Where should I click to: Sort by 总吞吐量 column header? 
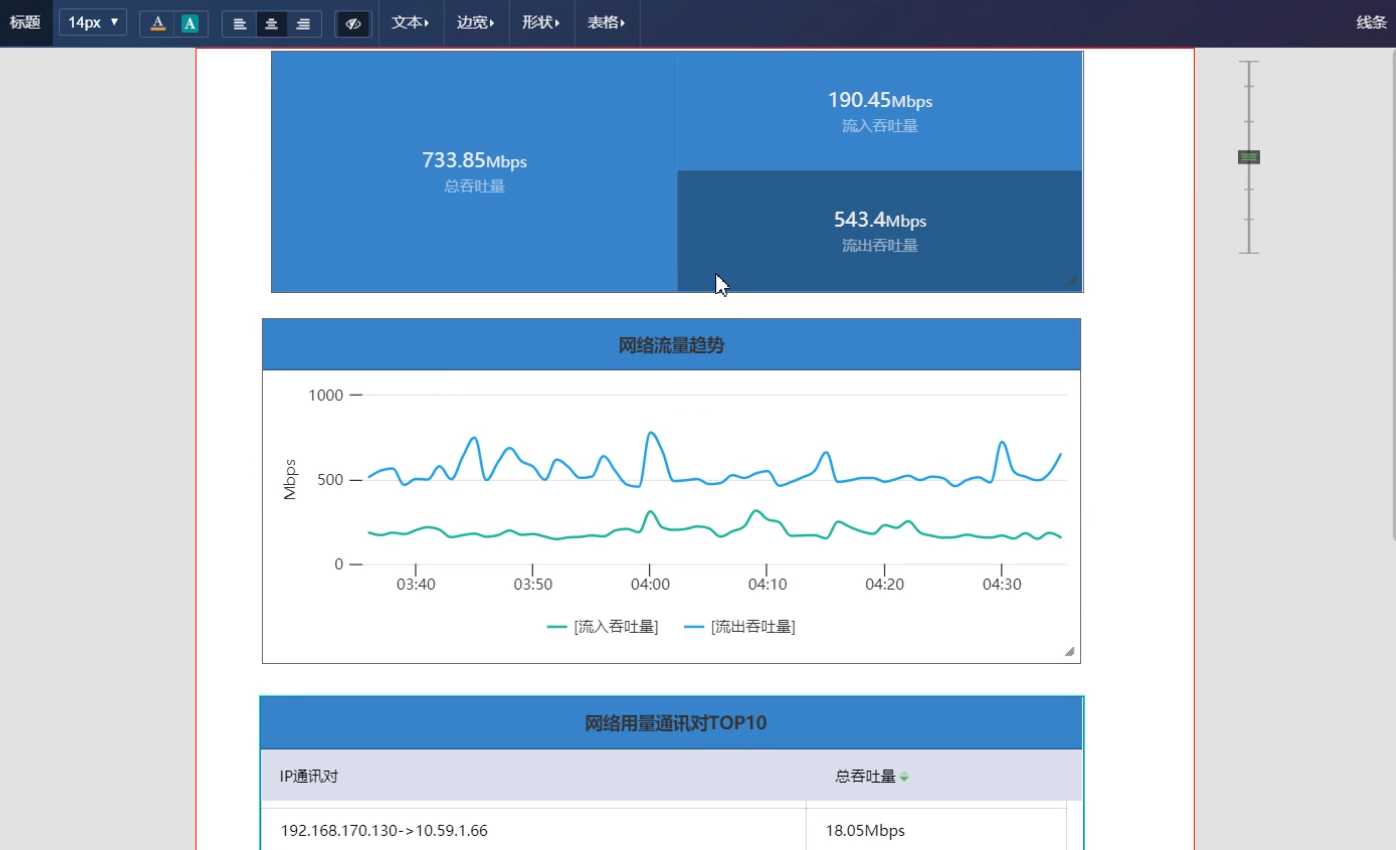coord(866,776)
